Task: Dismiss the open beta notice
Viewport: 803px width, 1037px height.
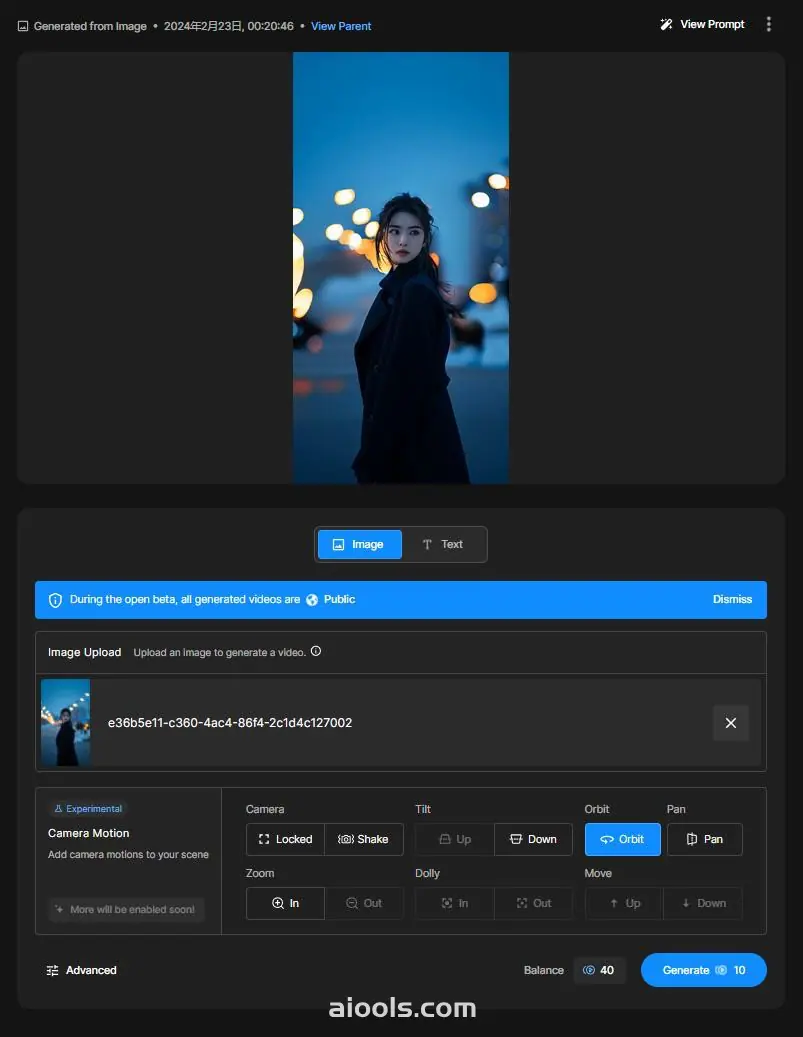Action: pyautogui.click(x=732, y=599)
